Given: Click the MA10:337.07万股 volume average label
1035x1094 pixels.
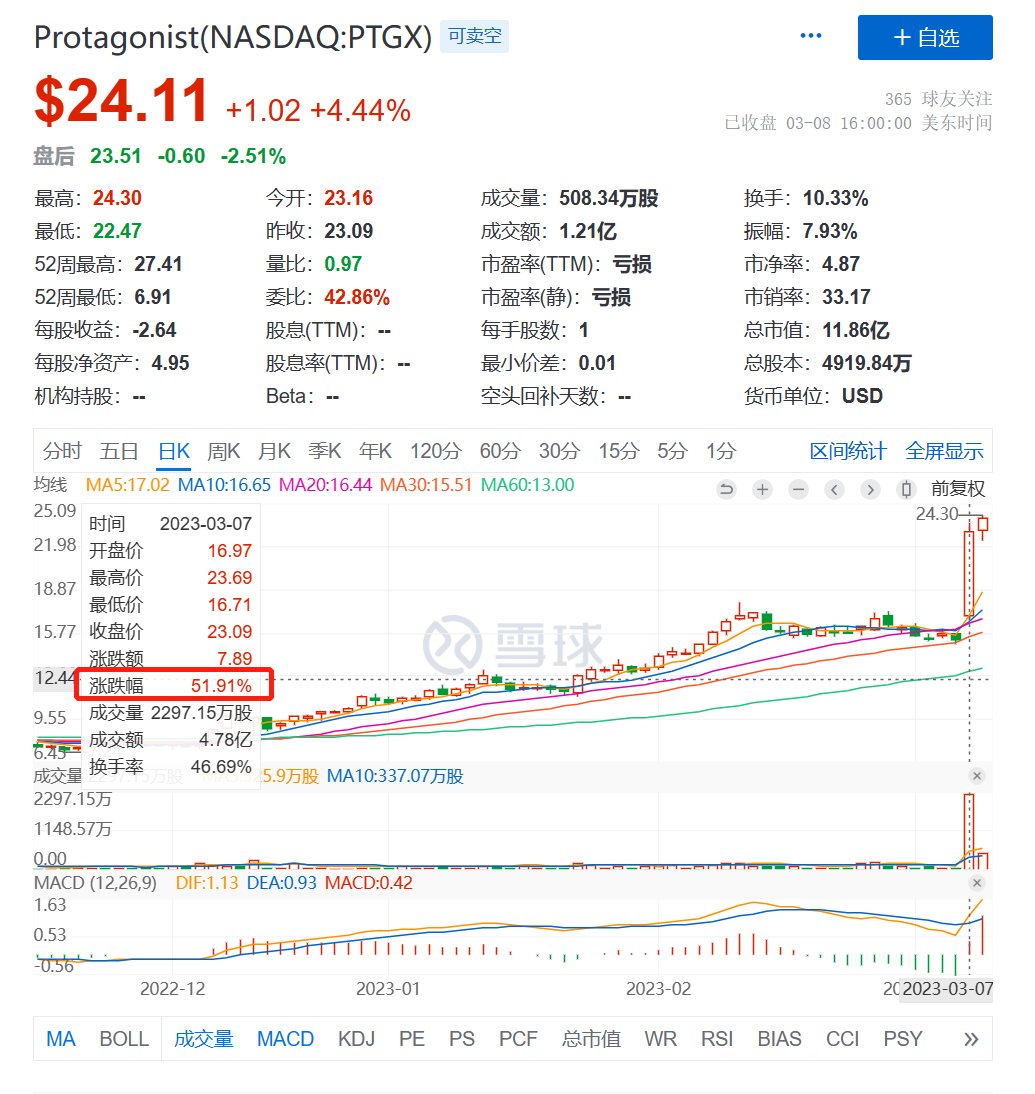Looking at the screenshot, I should [395, 776].
